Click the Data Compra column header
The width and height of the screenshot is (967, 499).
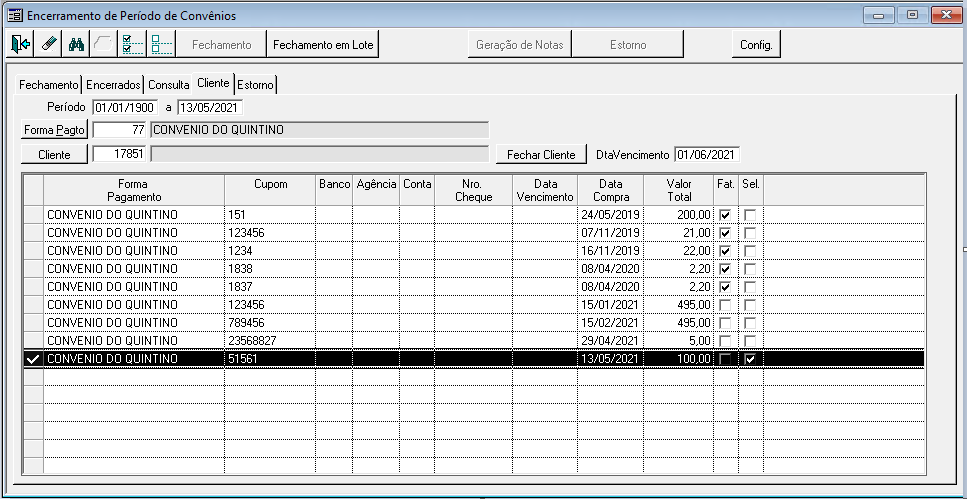coord(611,191)
